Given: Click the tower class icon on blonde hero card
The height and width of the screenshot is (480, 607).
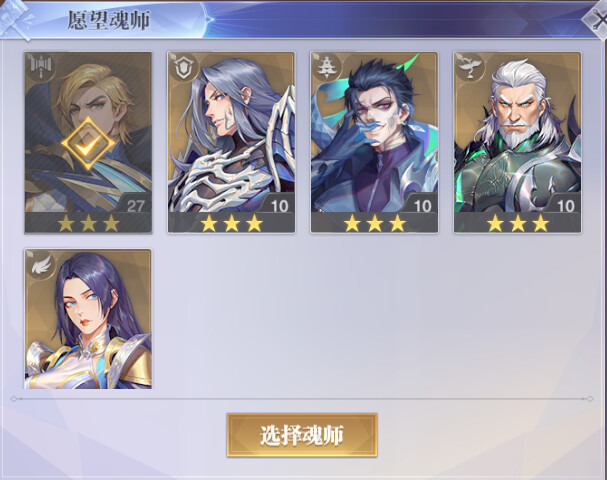Looking at the screenshot, I should click(42, 67).
